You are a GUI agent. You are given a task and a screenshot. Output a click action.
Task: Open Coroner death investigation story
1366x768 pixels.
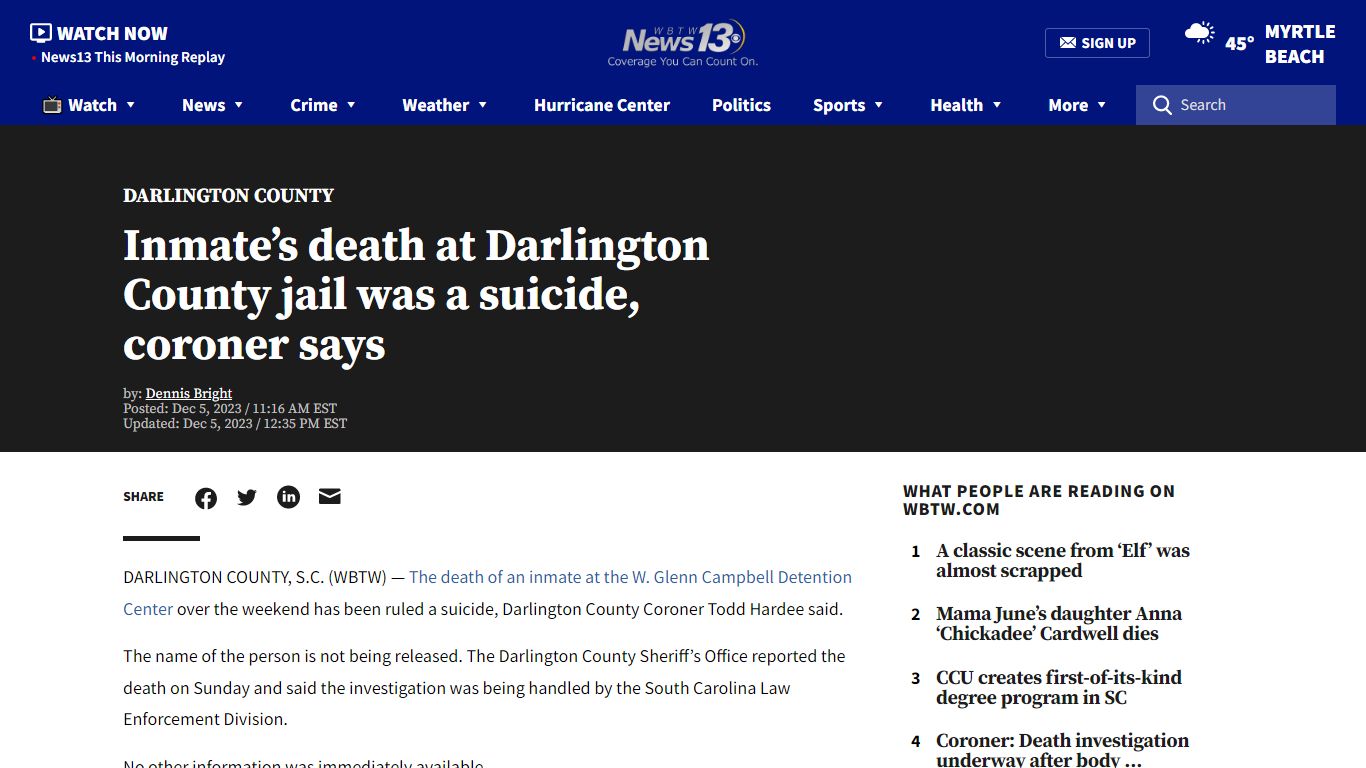point(1062,751)
